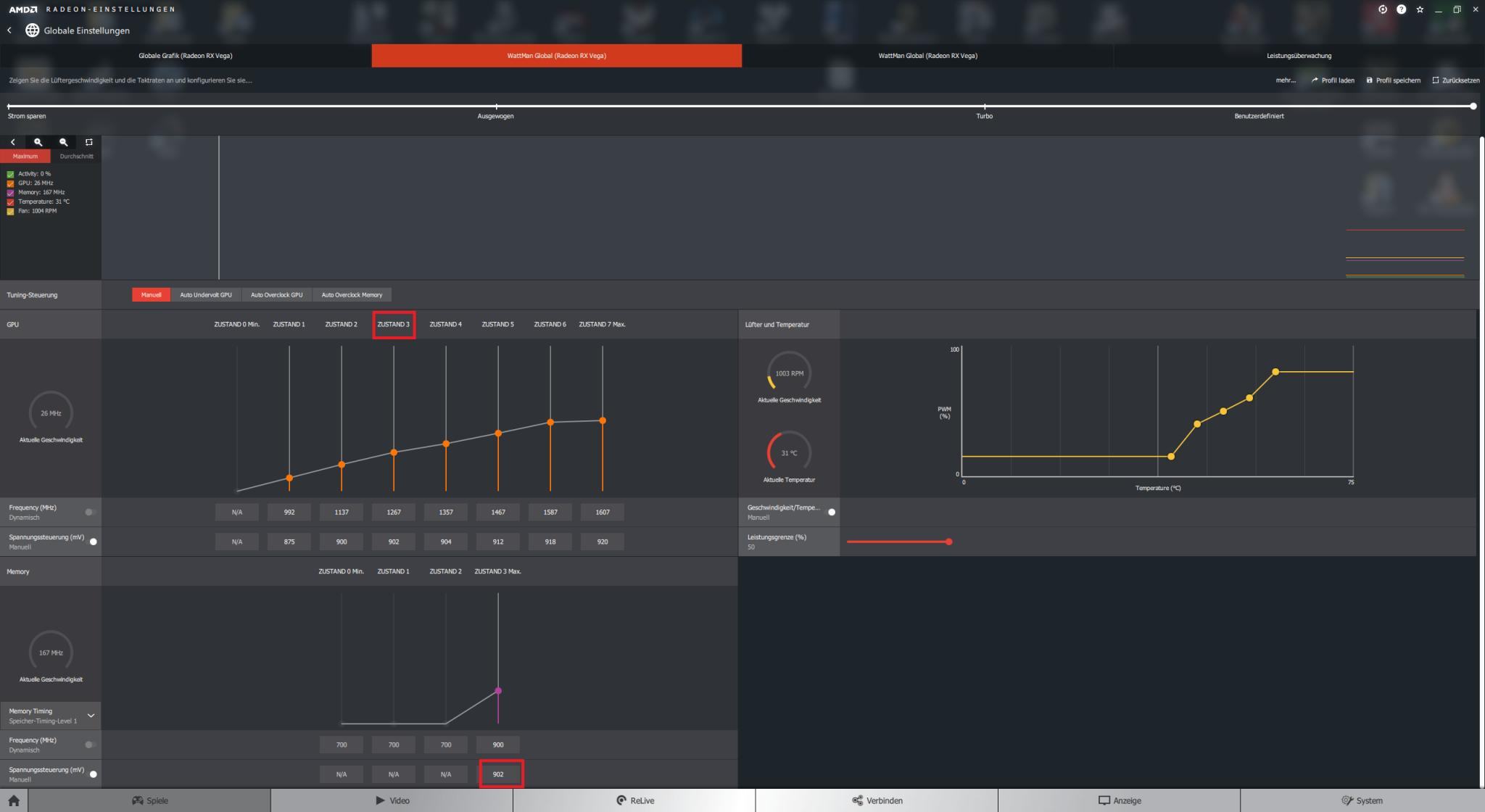Edit memory Zustand 3 Max frequency field 900
The height and width of the screenshot is (812, 1485).
(498, 745)
